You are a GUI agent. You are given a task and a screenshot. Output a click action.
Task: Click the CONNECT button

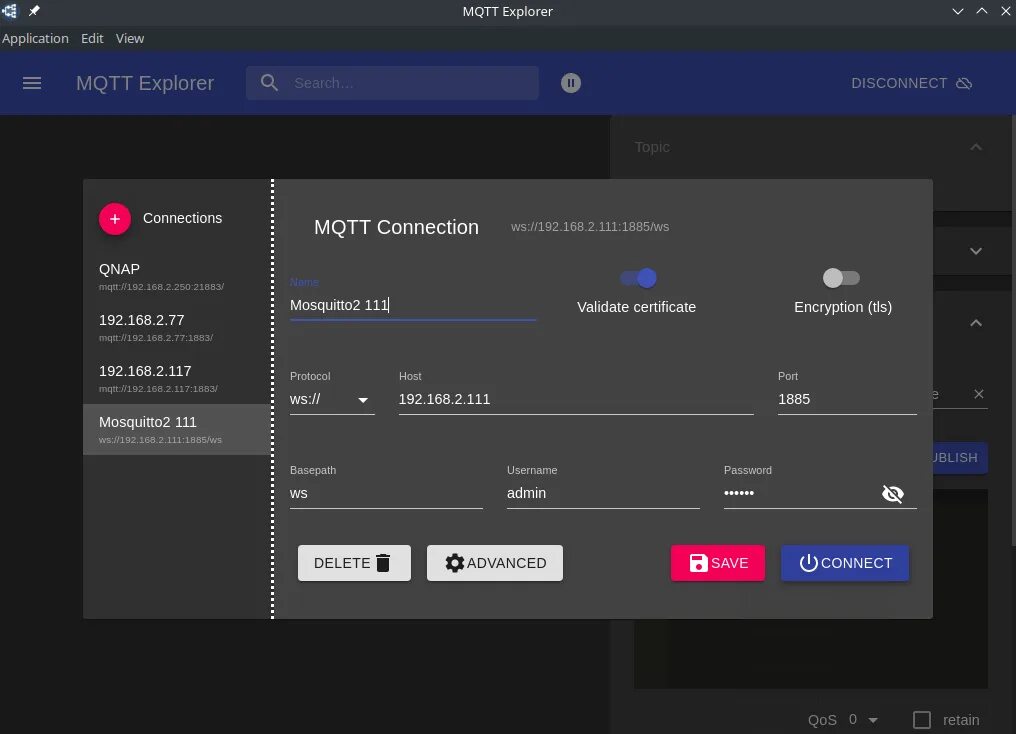coord(844,563)
